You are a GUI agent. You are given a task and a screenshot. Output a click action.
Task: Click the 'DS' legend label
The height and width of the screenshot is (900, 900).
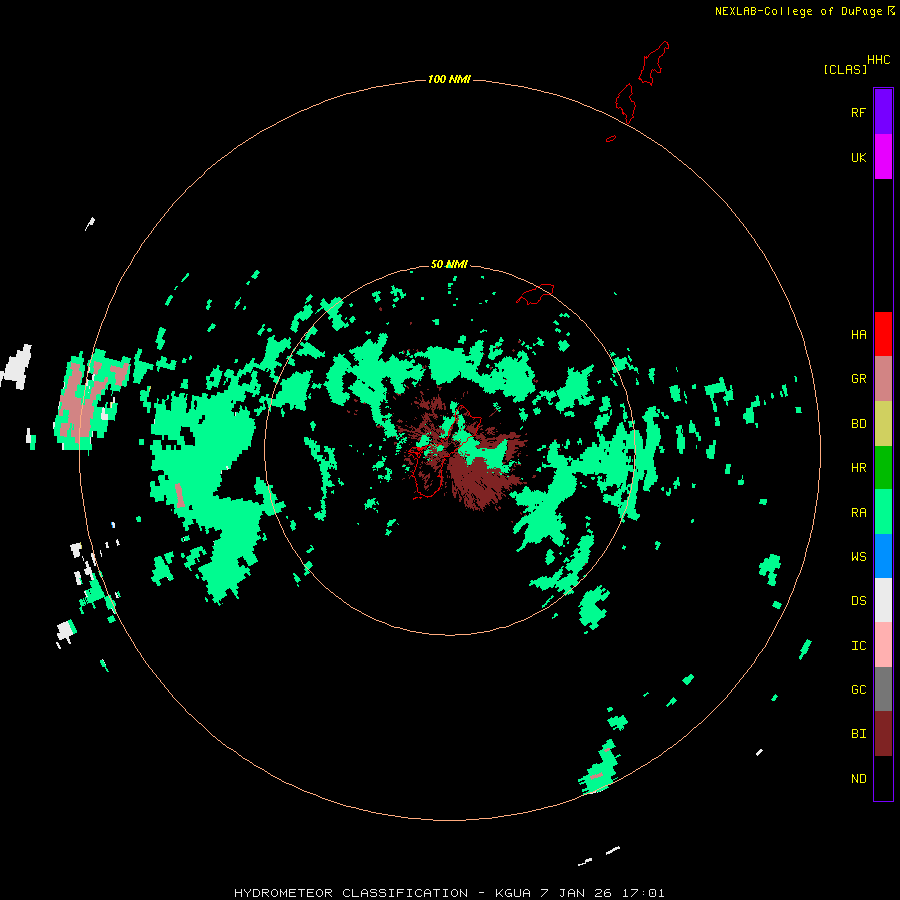point(858,601)
